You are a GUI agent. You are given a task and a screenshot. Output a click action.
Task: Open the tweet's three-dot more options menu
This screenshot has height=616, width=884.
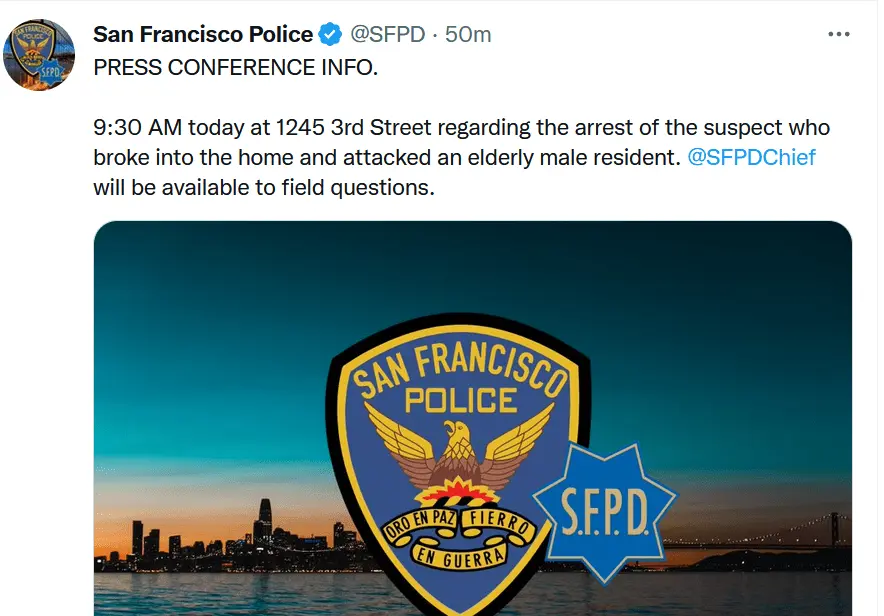[839, 34]
